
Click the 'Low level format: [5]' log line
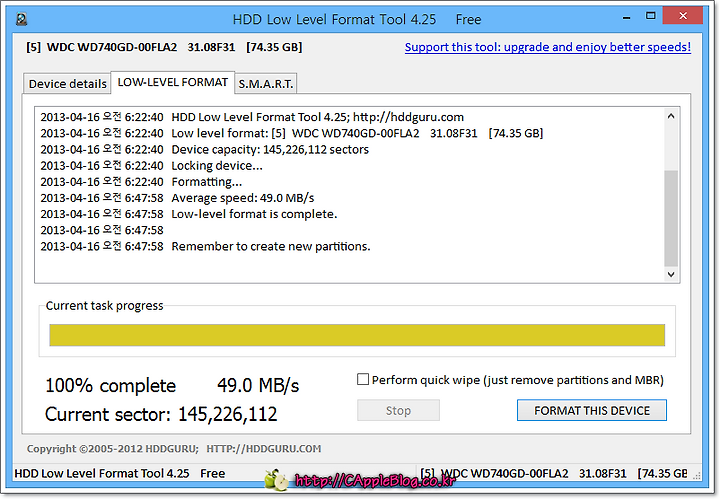pyautogui.click(x=357, y=133)
